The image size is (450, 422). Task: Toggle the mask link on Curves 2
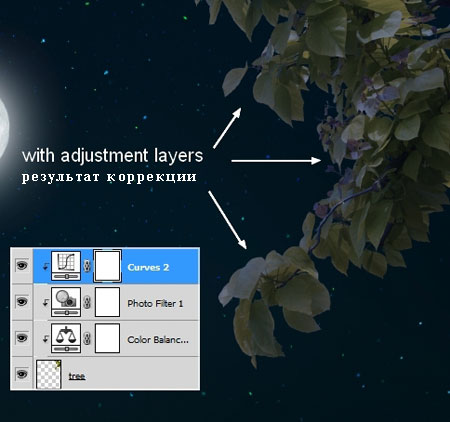[87, 266]
